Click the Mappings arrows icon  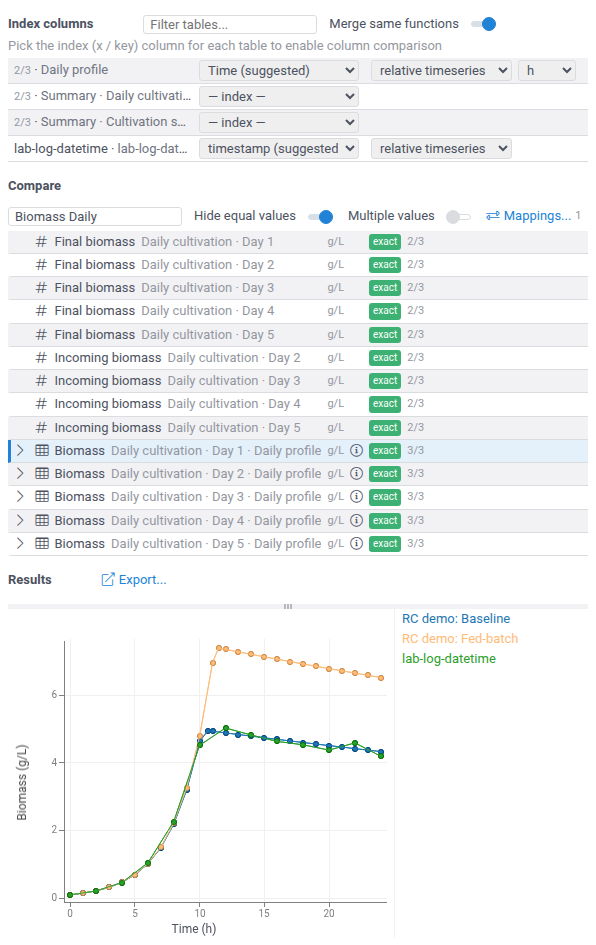[492, 216]
